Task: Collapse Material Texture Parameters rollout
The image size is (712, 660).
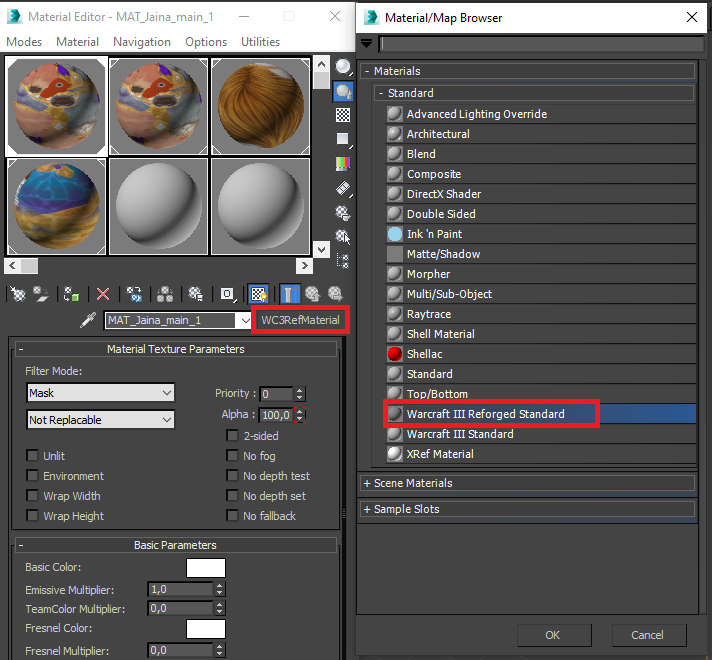Action: [x=176, y=349]
